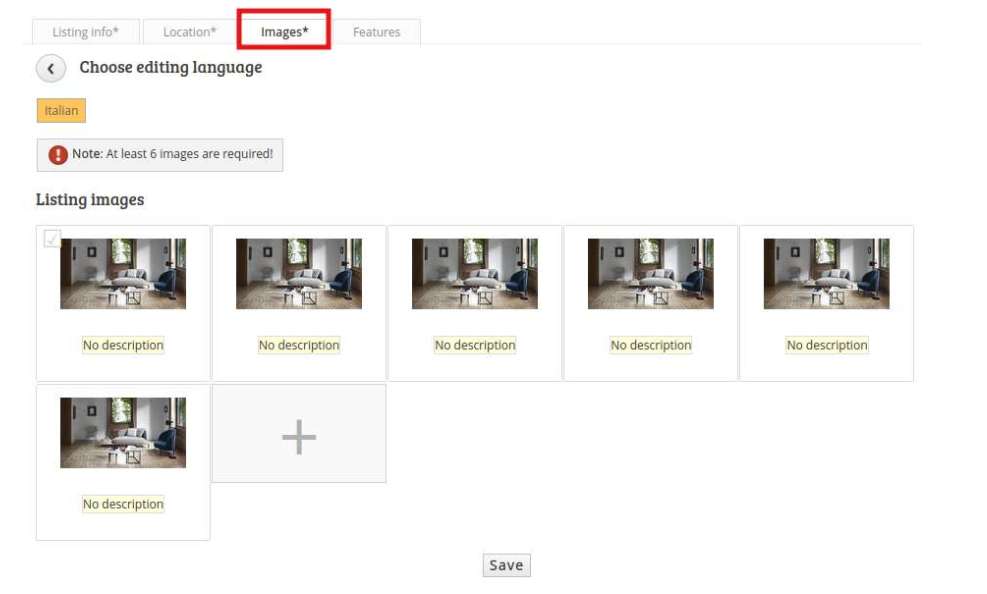Edit No description label left of plus tile

point(123,504)
